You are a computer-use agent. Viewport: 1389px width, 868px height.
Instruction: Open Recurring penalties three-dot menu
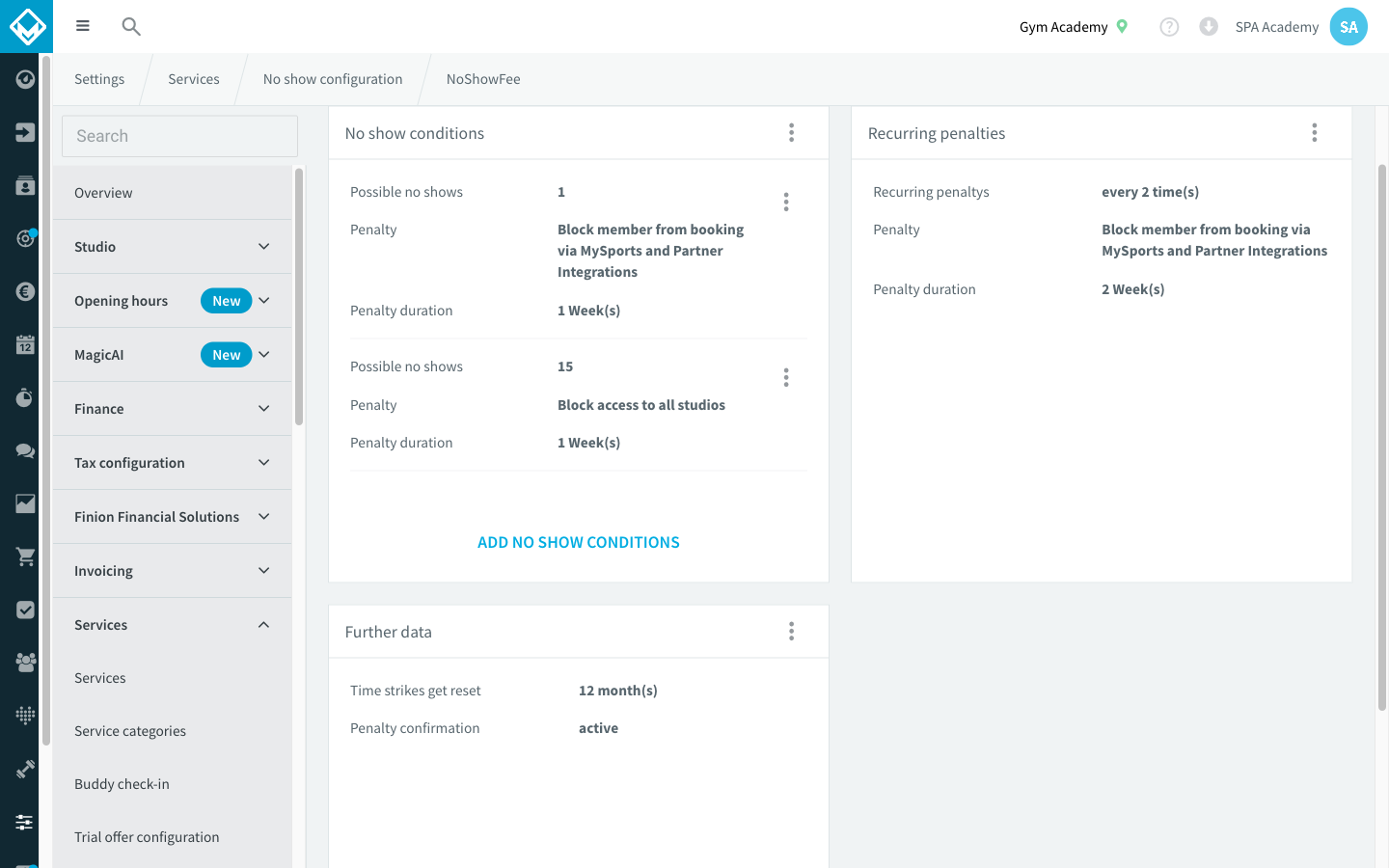coord(1314,133)
